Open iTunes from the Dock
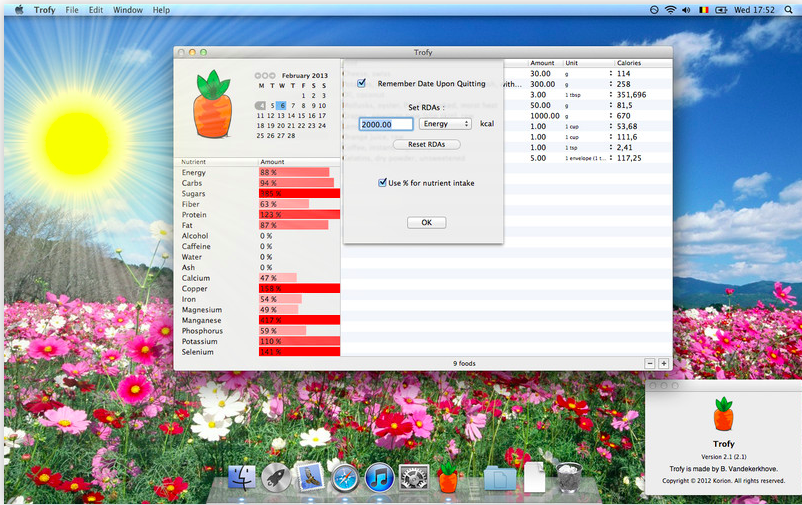The image size is (802, 505). pyautogui.click(x=379, y=478)
